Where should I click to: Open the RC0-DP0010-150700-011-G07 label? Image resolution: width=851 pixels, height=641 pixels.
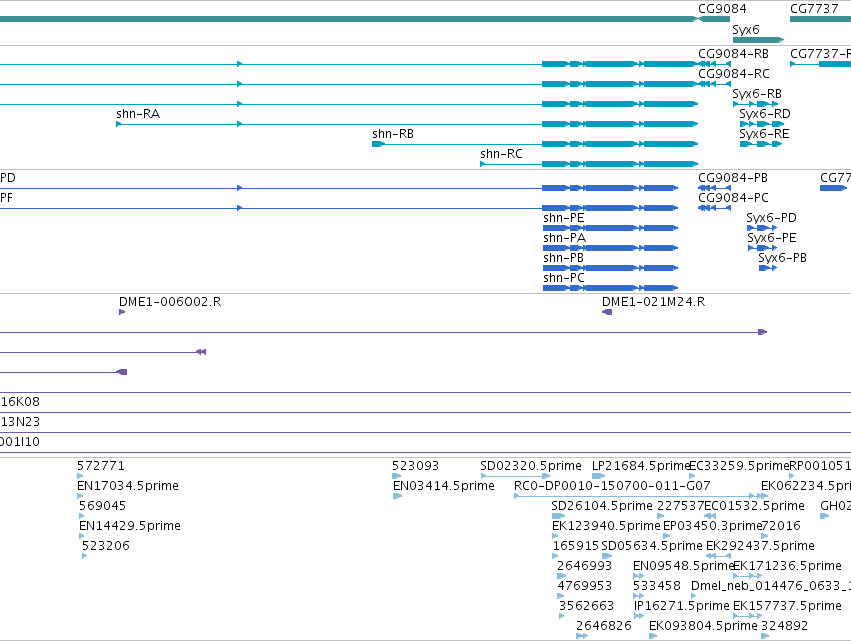612,486
